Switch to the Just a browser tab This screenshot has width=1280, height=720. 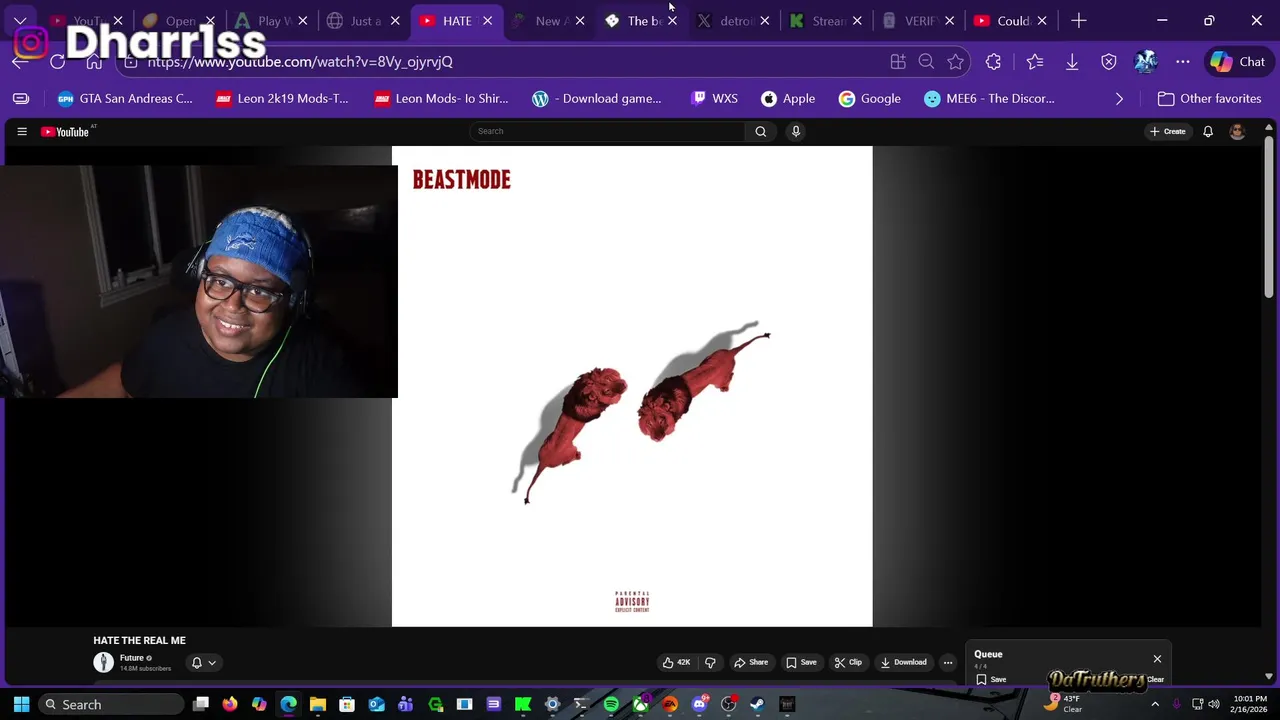[363, 20]
